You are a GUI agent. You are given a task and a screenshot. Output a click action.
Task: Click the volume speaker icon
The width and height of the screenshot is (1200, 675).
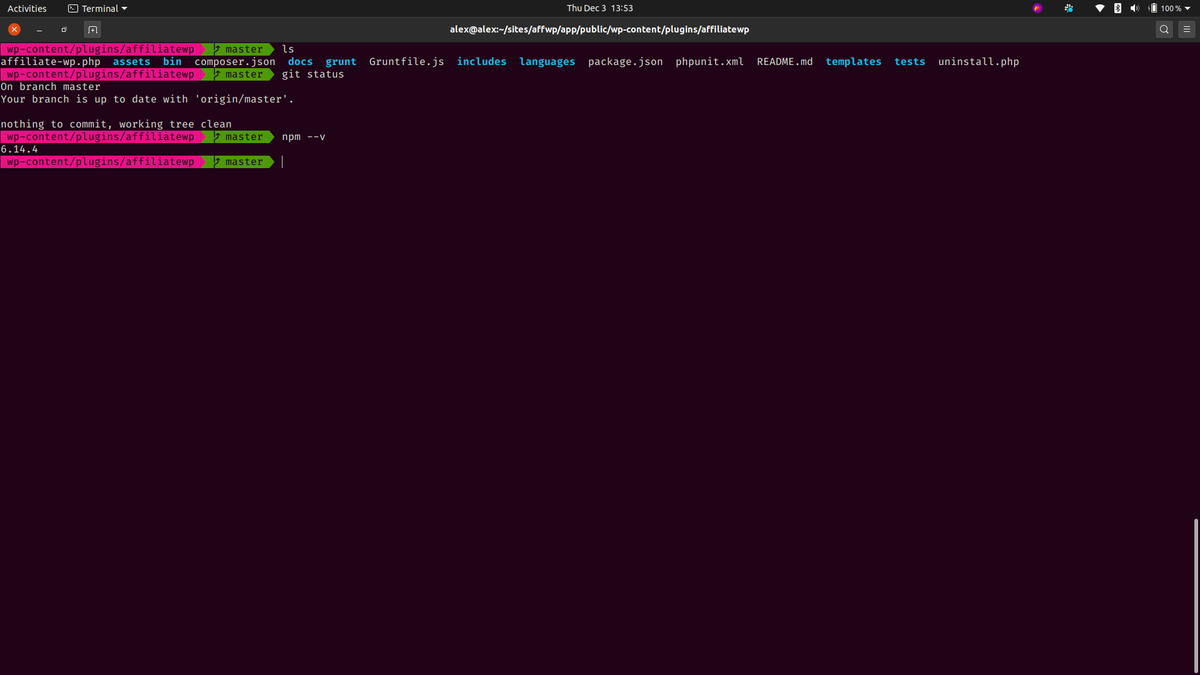point(1135,8)
